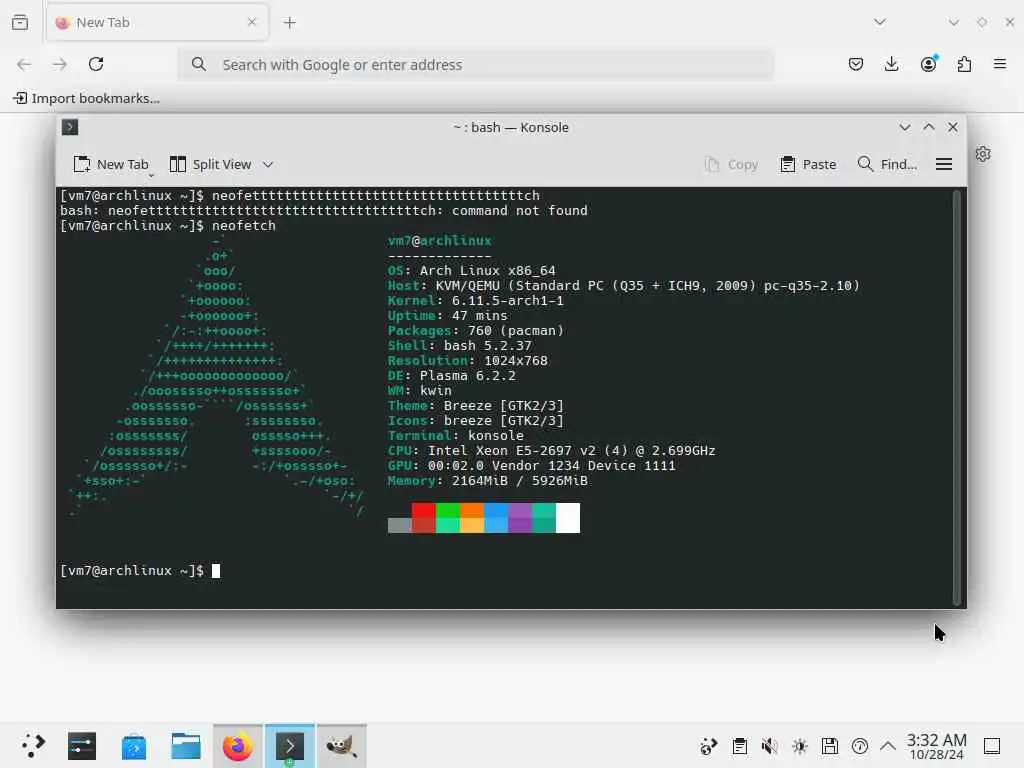Paste clipboard into Konsole
Screen dimensions: 1024x768
pos(808,165)
